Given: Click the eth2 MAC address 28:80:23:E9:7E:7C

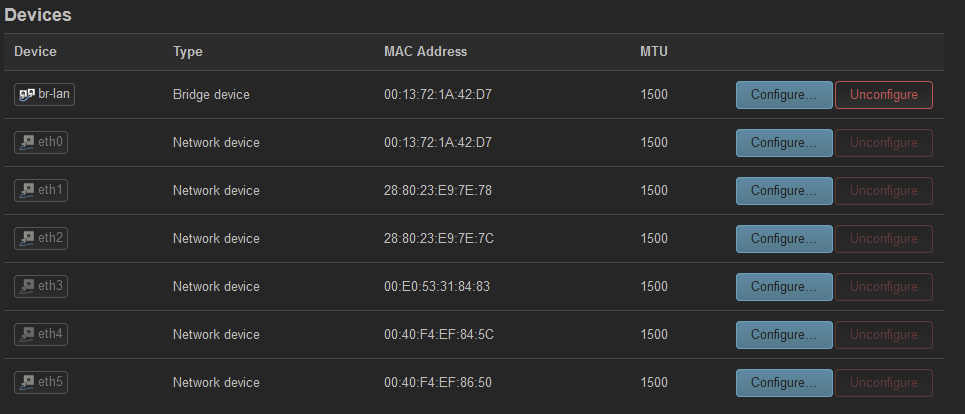Looking at the screenshot, I should tap(439, 239).
